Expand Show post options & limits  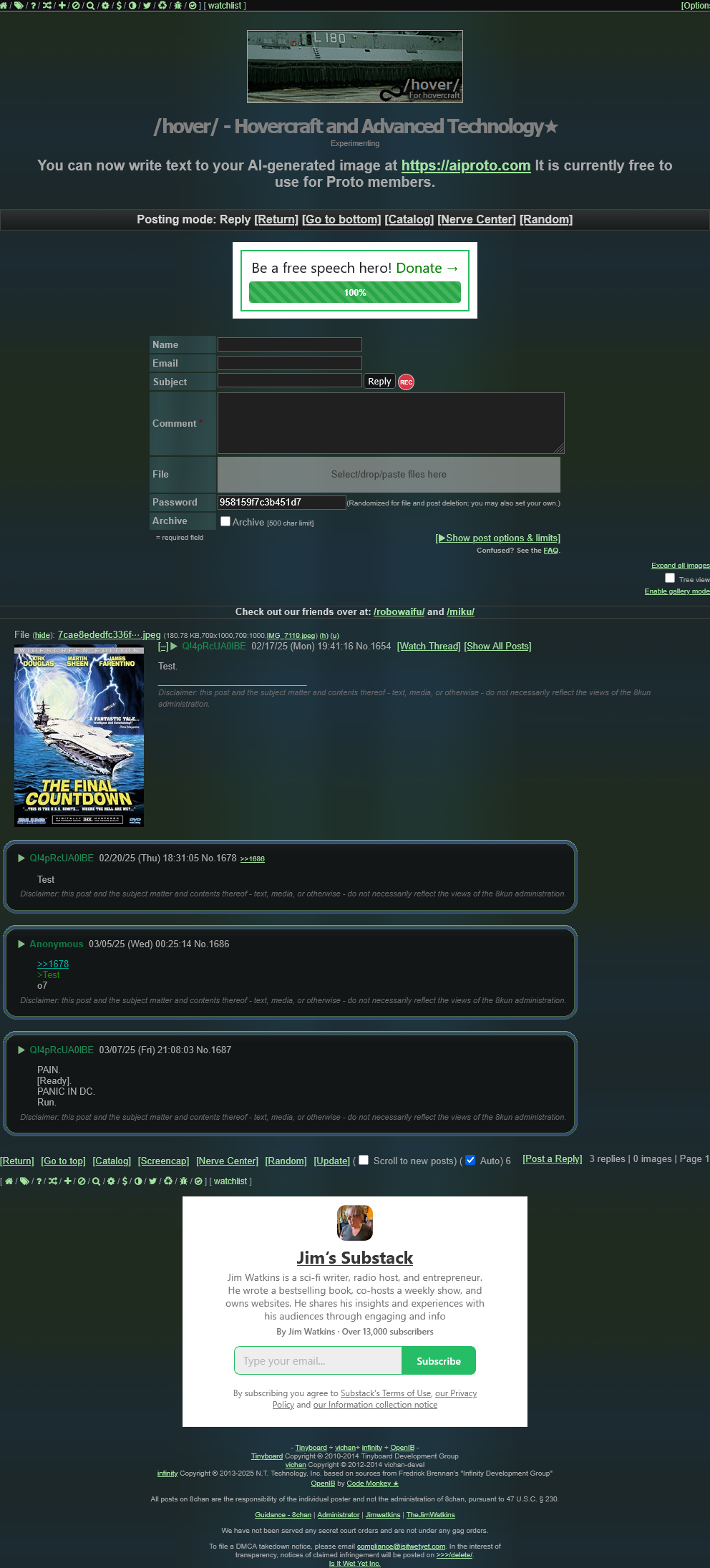click(498, 538)
